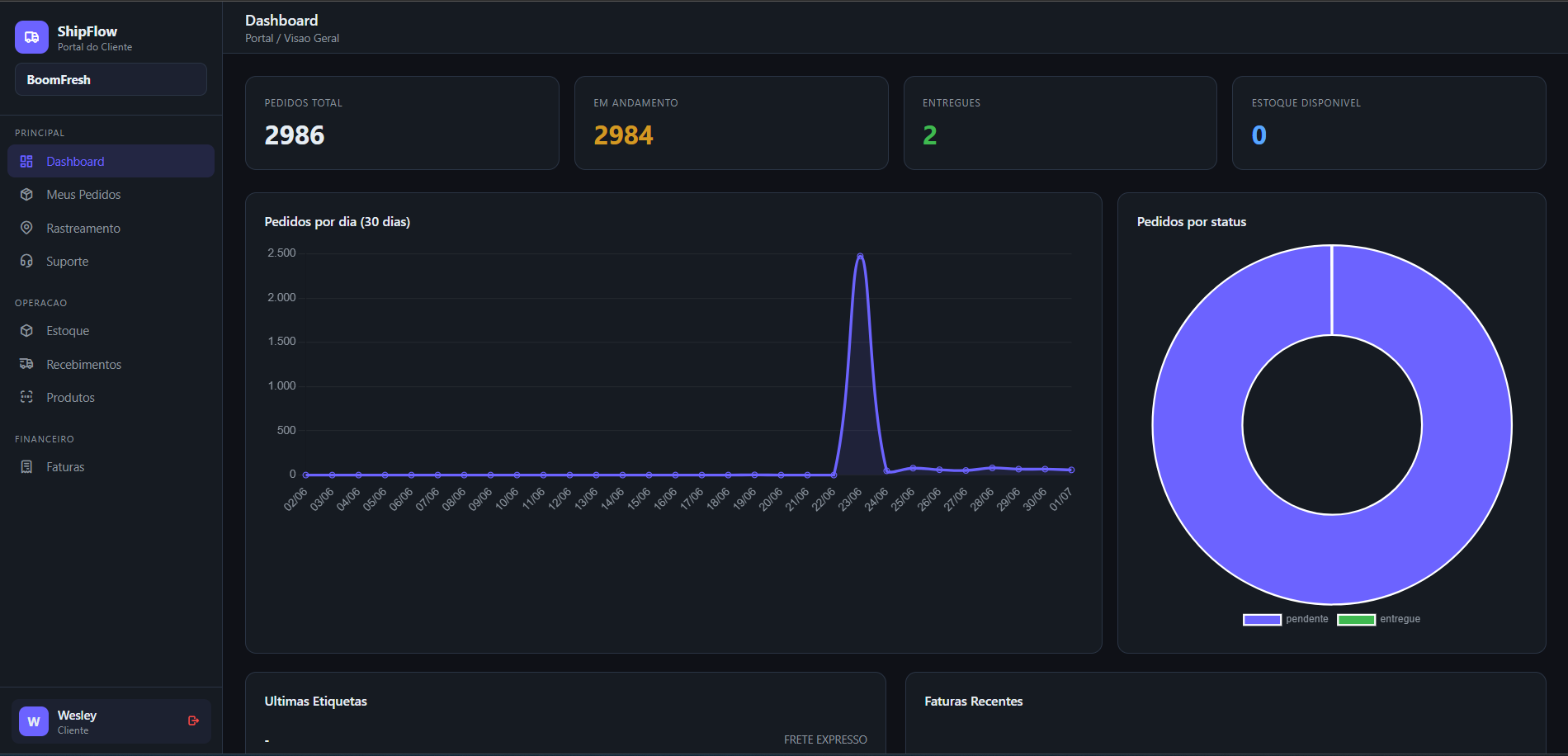The width and height of the screenshot is (1568, 756).
Task: Open the Dashboard menu item
Action: coord(111,161)
